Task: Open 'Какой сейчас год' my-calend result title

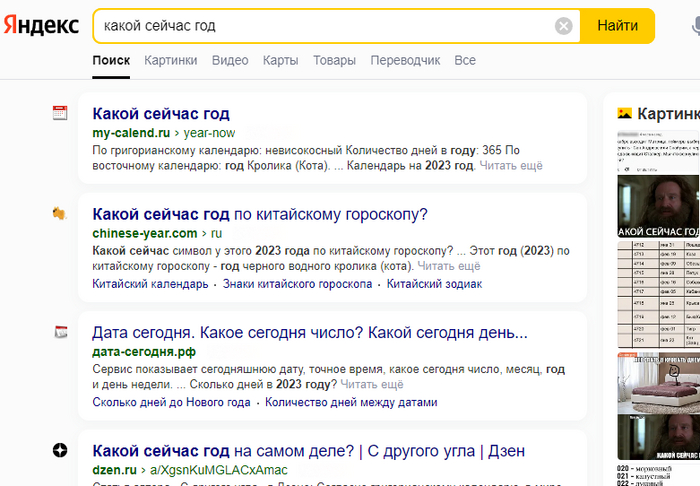Action: coord(161,114)
